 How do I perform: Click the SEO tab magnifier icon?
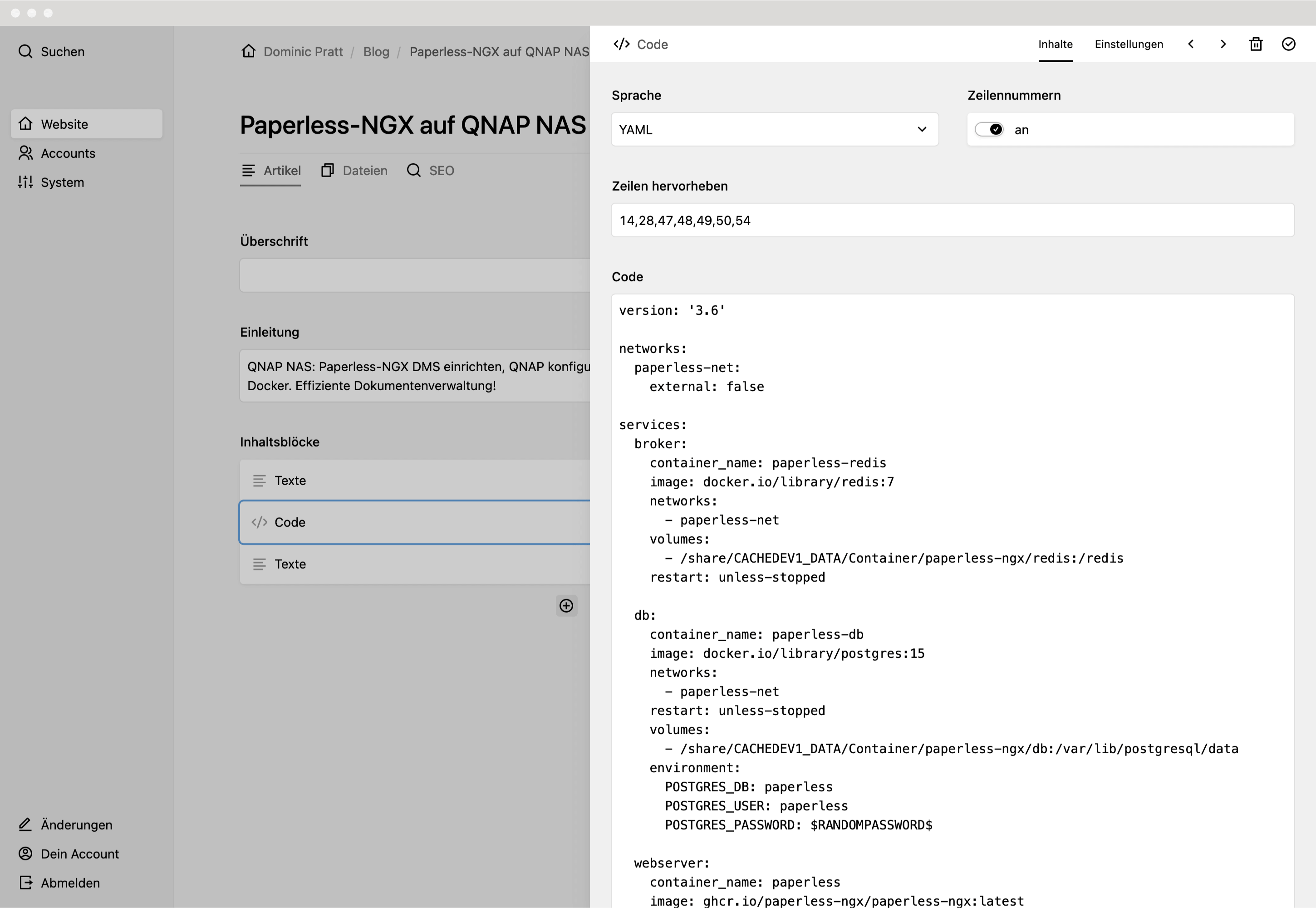coord(414,170)
